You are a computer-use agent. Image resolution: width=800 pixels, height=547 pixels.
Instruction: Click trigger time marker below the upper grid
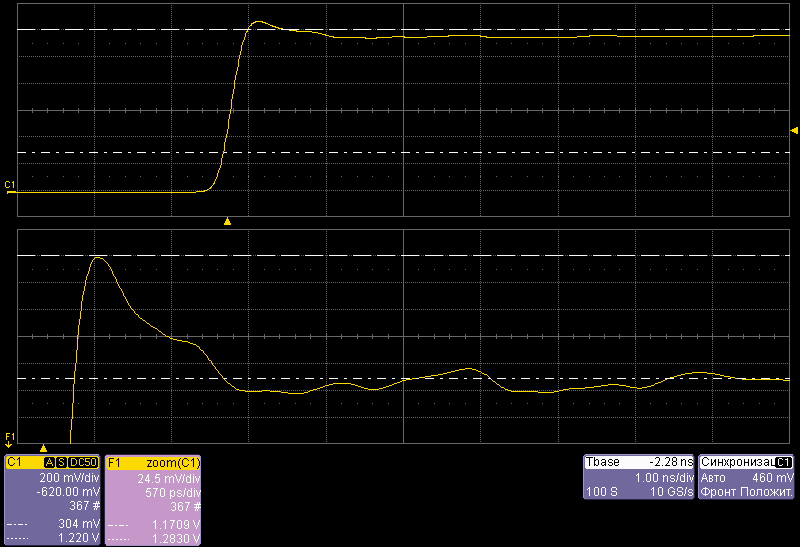(x=227, y=221)
